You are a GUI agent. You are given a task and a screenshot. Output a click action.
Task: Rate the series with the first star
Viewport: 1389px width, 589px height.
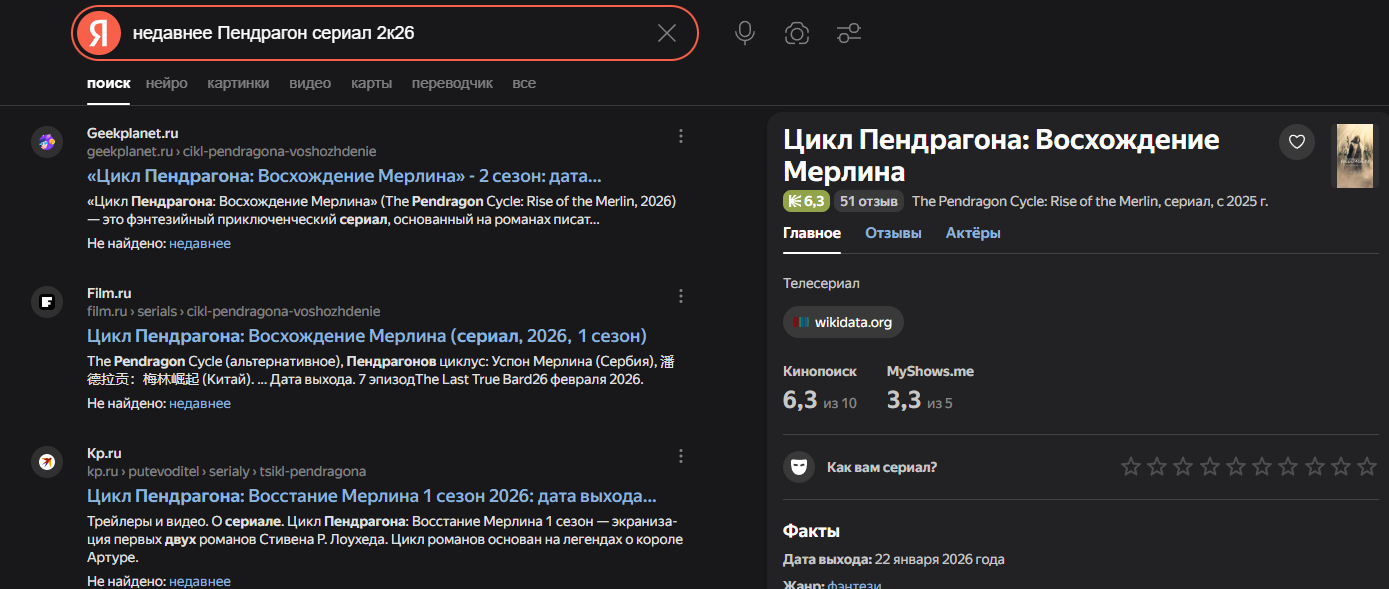tap(1131, 466)
